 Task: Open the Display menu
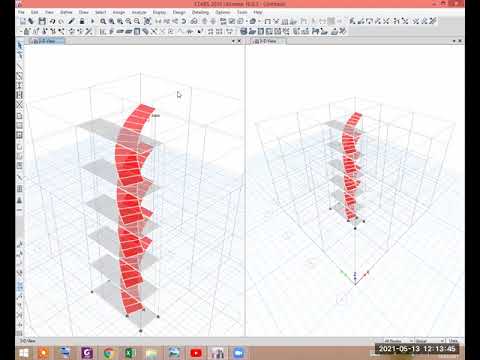(x=159, y=12)
